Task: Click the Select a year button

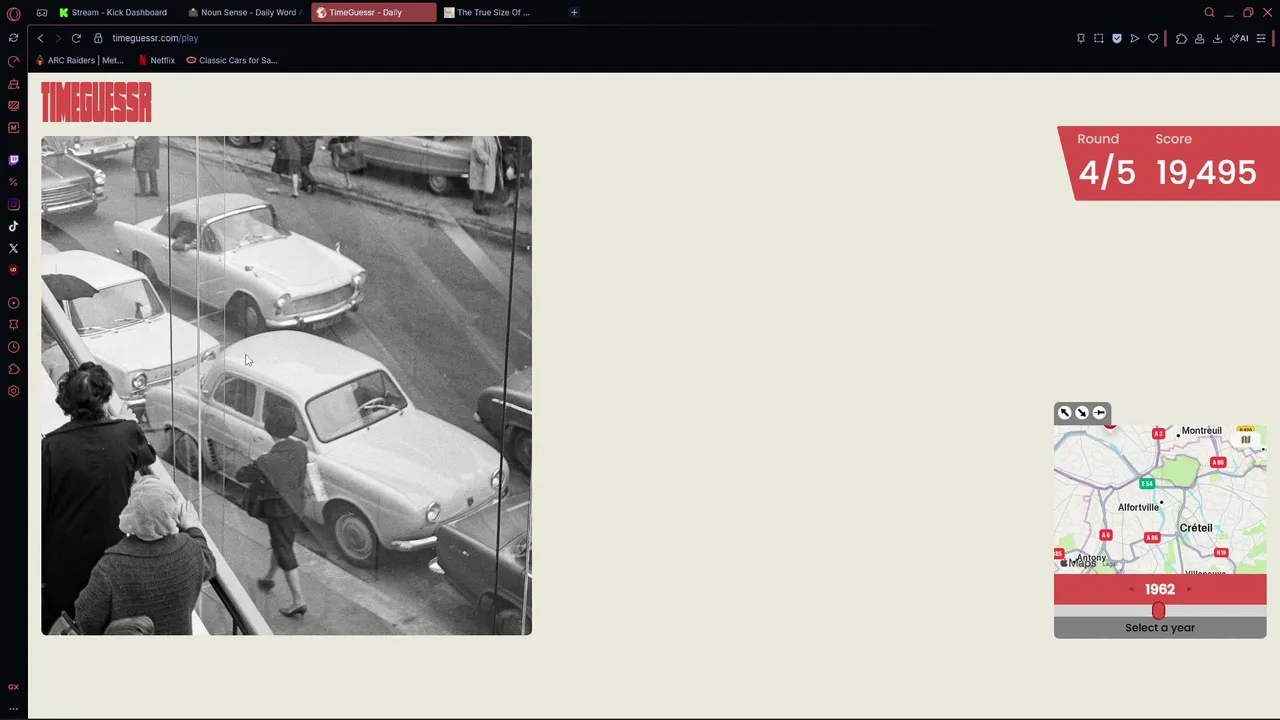Action: point(1160,628)
